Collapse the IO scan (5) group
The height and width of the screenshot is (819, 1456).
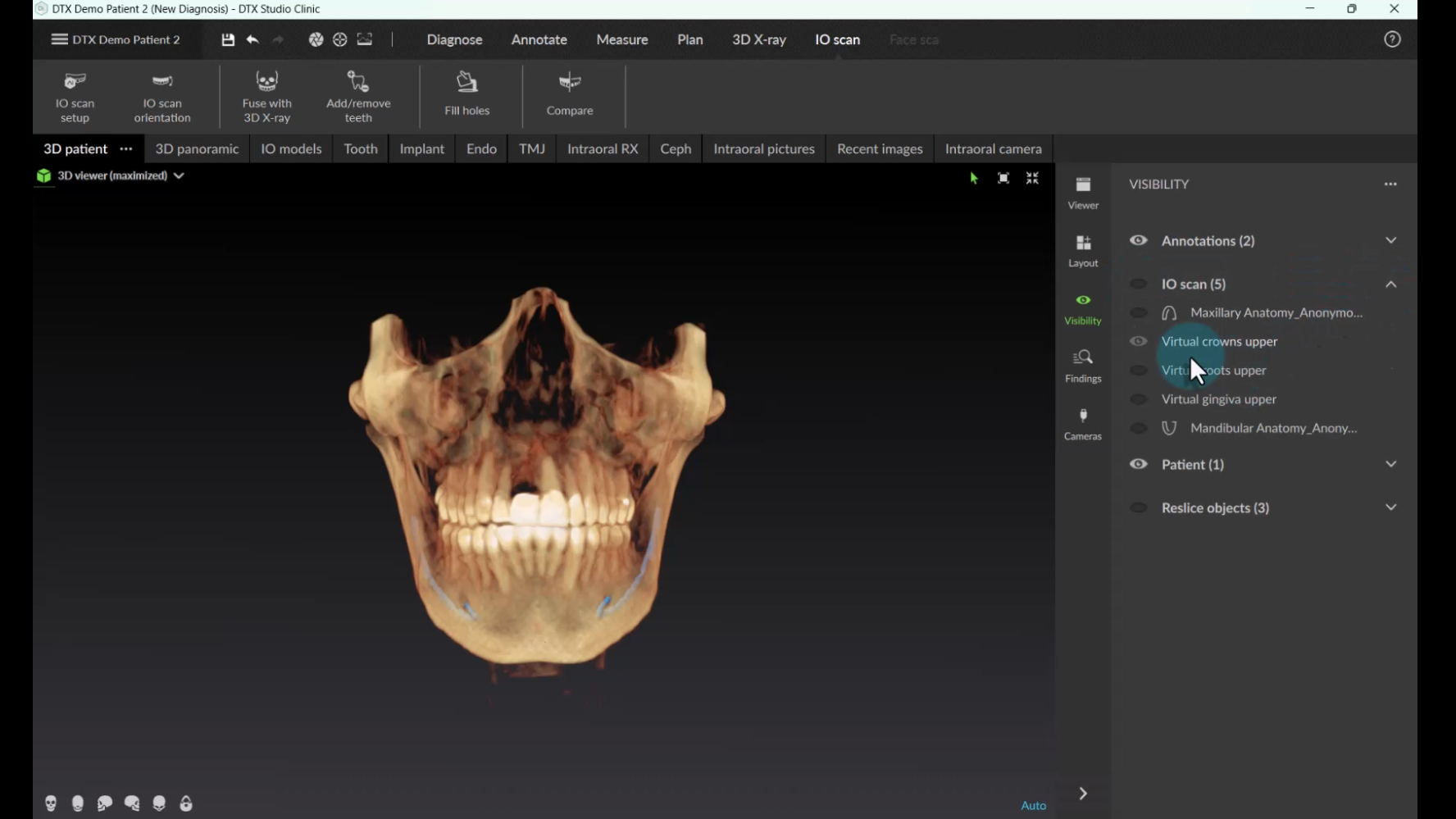(x=1390, y=284)
